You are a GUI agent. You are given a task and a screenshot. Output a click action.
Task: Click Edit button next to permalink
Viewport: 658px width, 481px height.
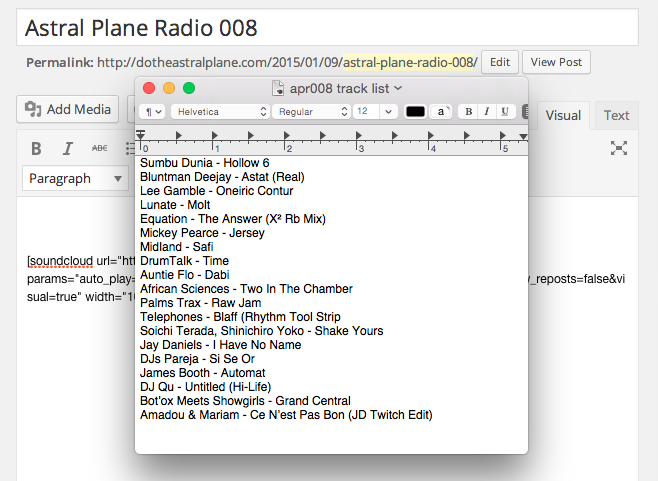click(x=500, y=62)
